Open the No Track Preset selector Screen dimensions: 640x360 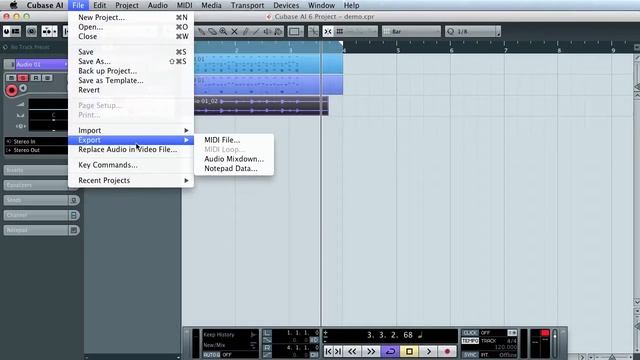tap(34, 47)
